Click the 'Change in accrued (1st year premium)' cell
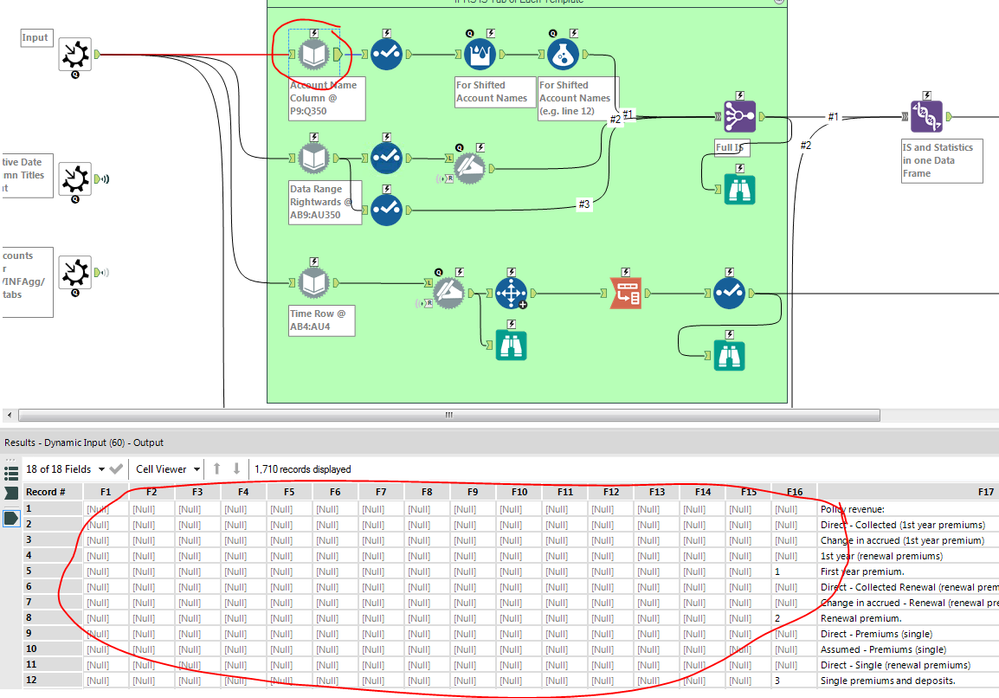 909,540
